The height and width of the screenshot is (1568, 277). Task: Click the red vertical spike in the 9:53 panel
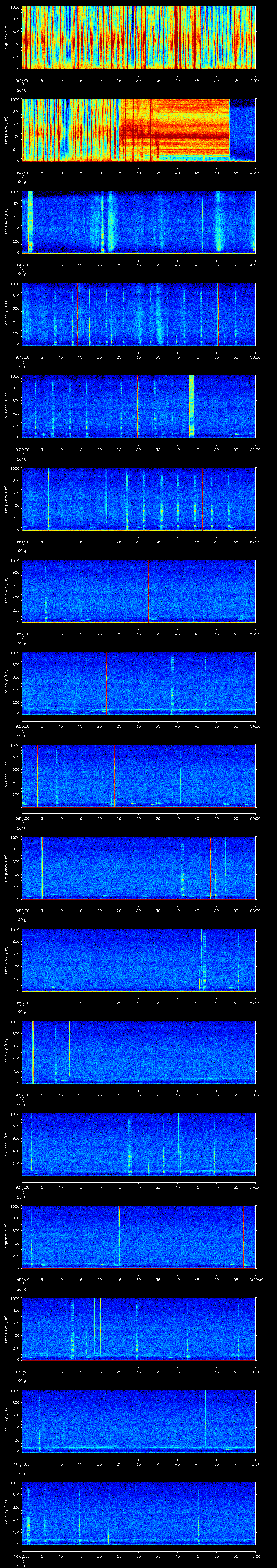coord(107,683)
